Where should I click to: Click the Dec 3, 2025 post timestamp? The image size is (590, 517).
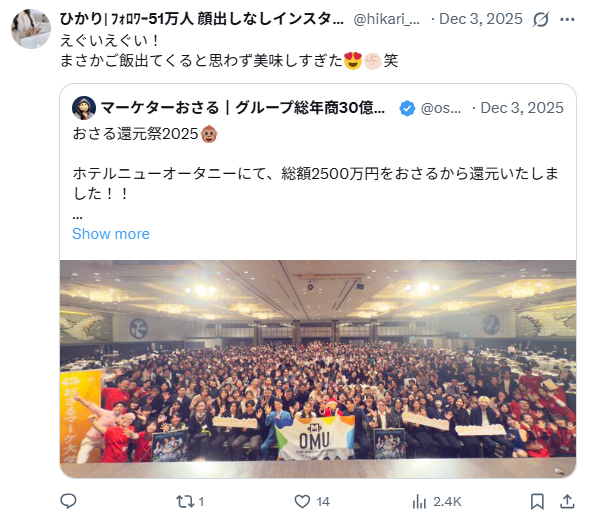[481, 19]
